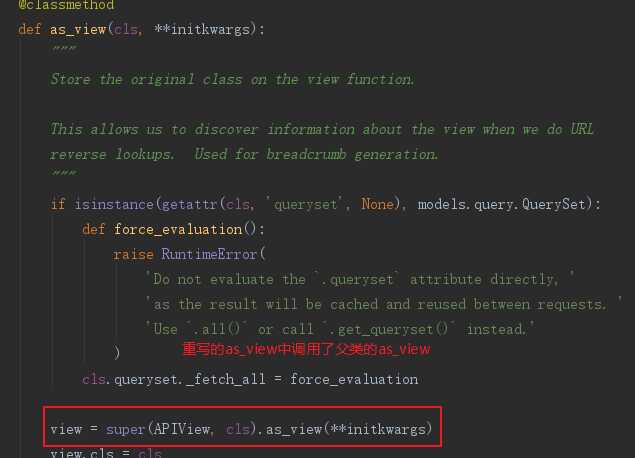Click the 'isinstance' call in the if statement
The width and height of the screenshot is (635, 458).
click(x=115, y=204)
